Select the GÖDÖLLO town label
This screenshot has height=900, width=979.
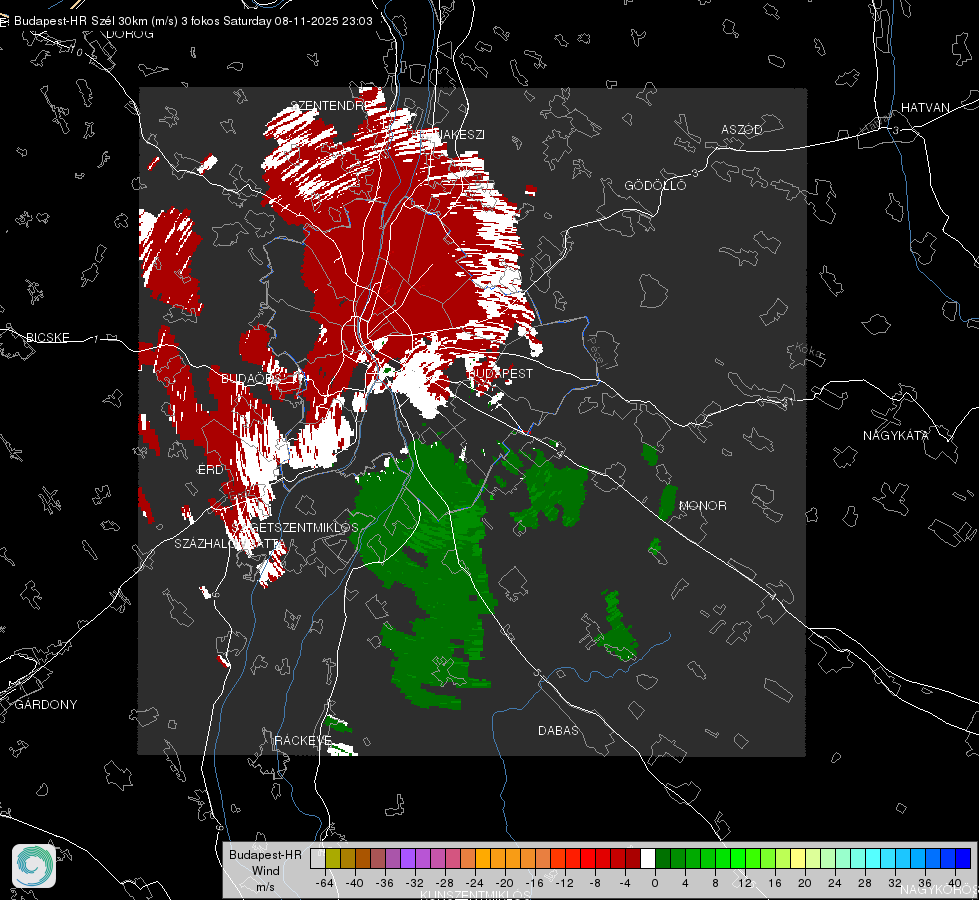655,185
